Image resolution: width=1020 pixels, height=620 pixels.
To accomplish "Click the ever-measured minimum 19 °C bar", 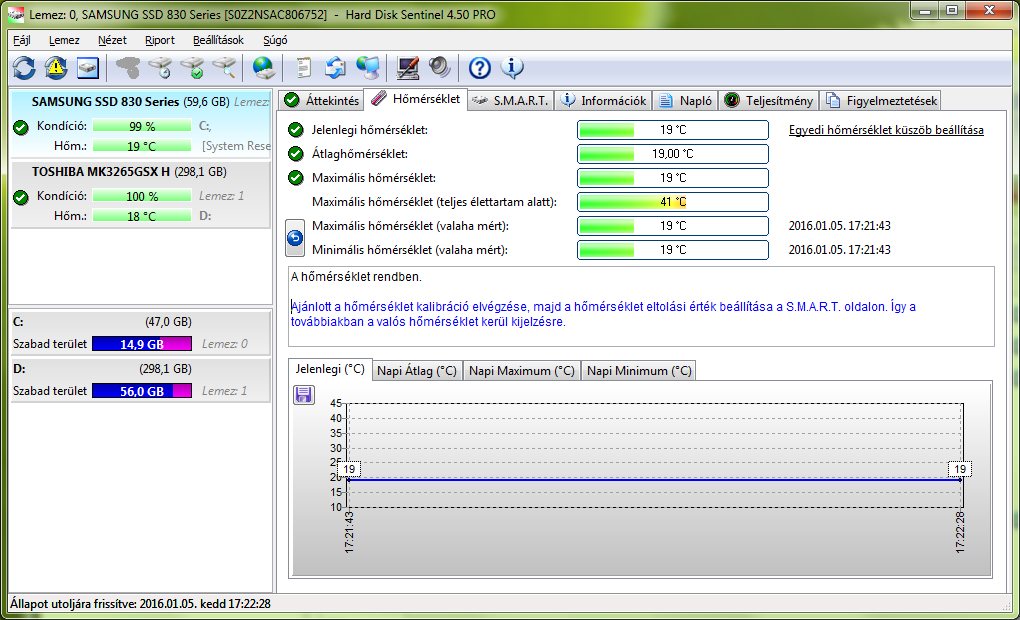I will (x=673, y=250).
